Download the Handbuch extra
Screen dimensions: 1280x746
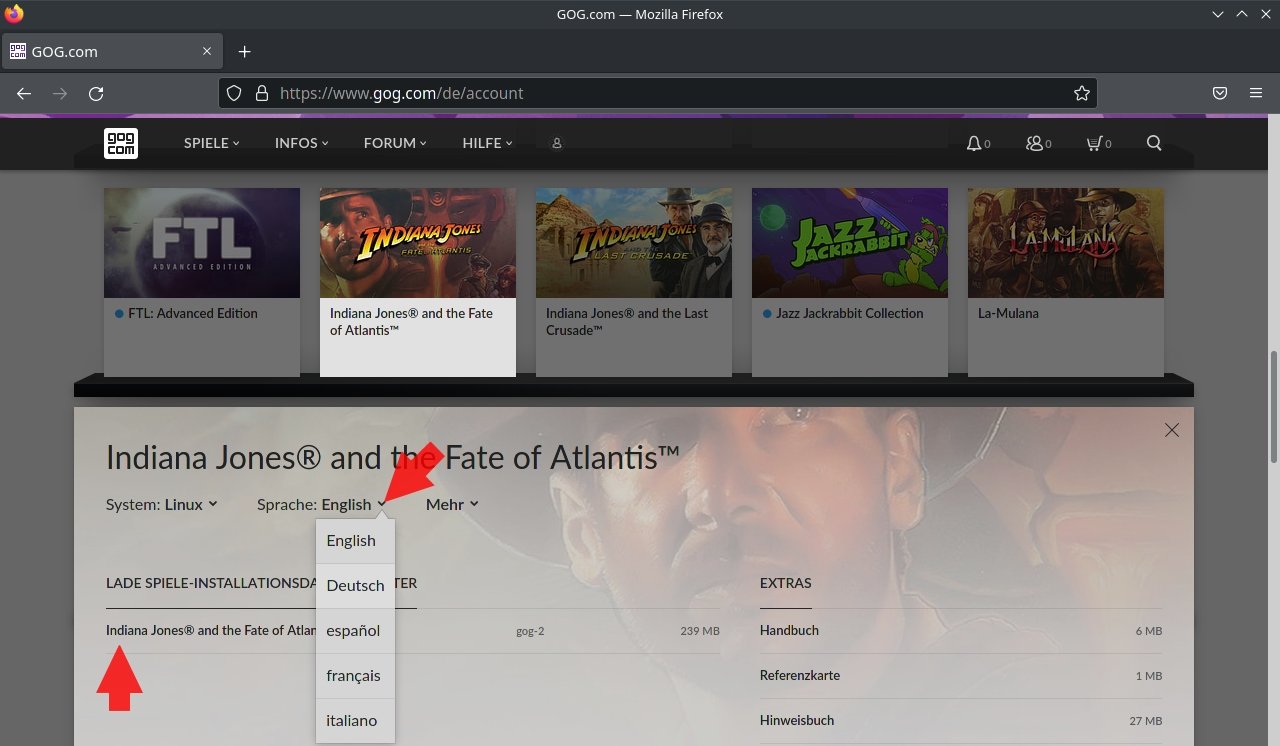click(x=789, y=630)
